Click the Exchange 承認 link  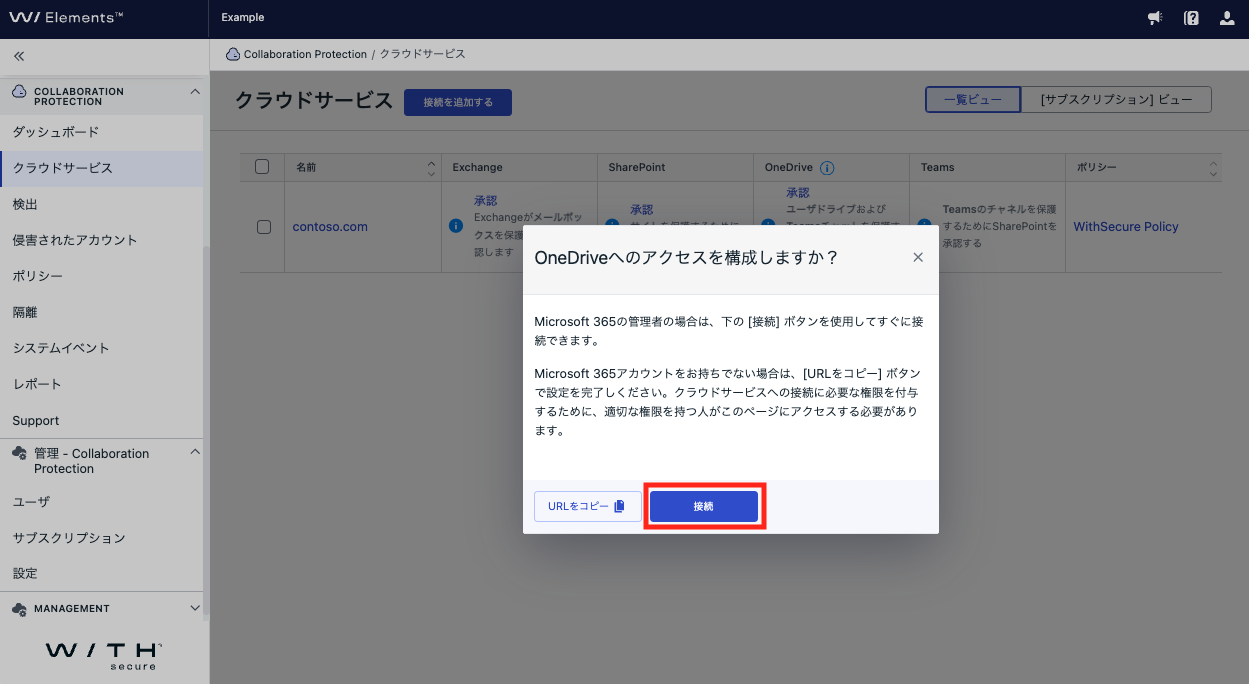click(x=485, y=201)
